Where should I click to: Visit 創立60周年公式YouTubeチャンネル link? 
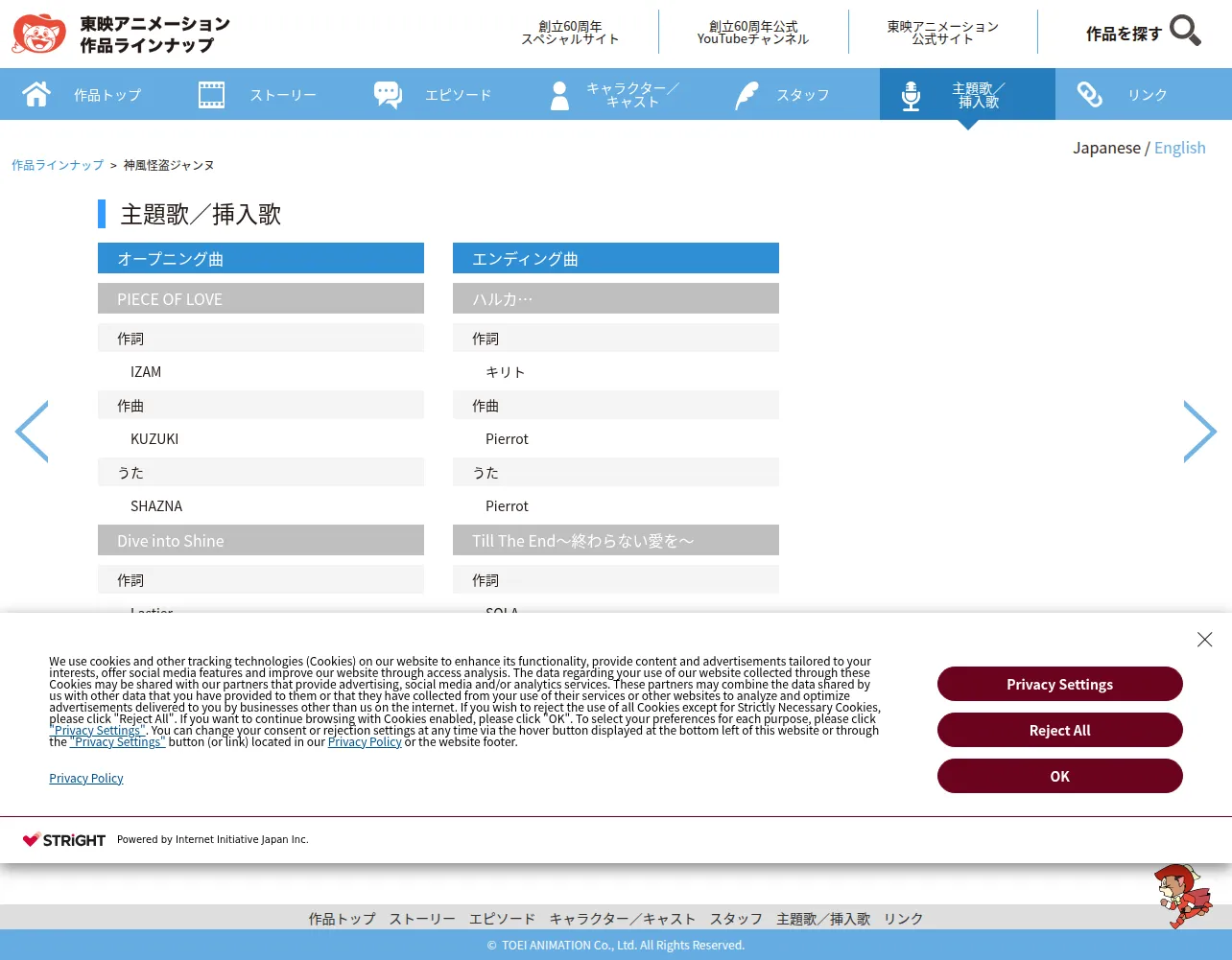[x=753, y=33]
